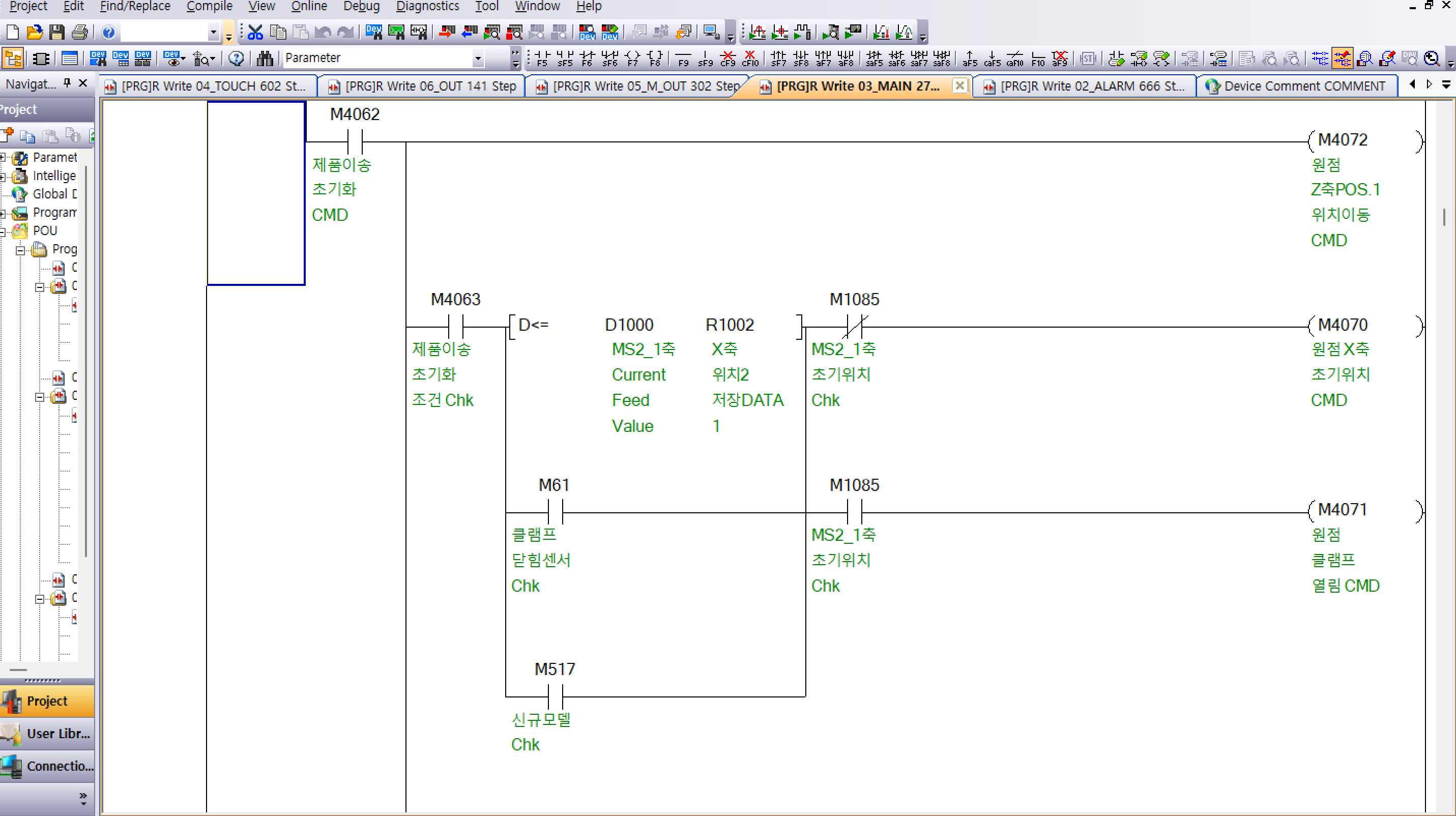Image resolution: width=1456 pixels, height=816 pixels.
Task: Close the Navigation panel
Action: tap(83, 83)
